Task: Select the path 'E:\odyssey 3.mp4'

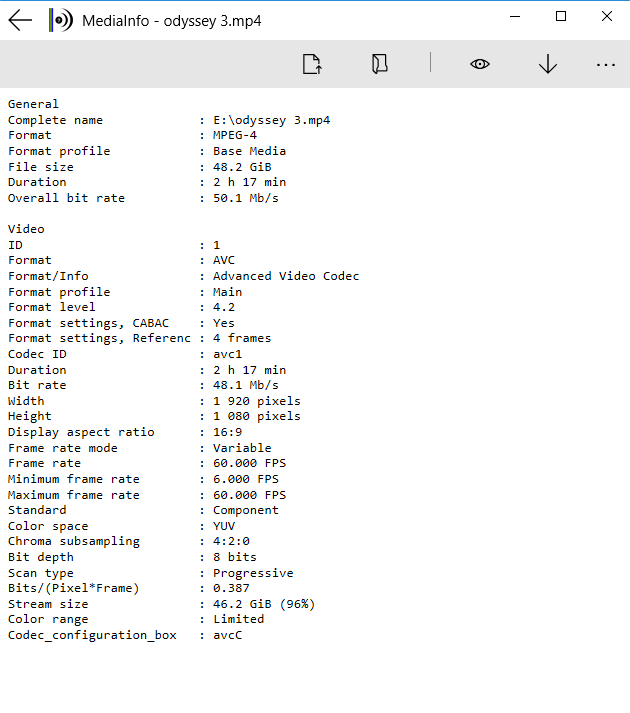Action: click(x=272, y=120)
